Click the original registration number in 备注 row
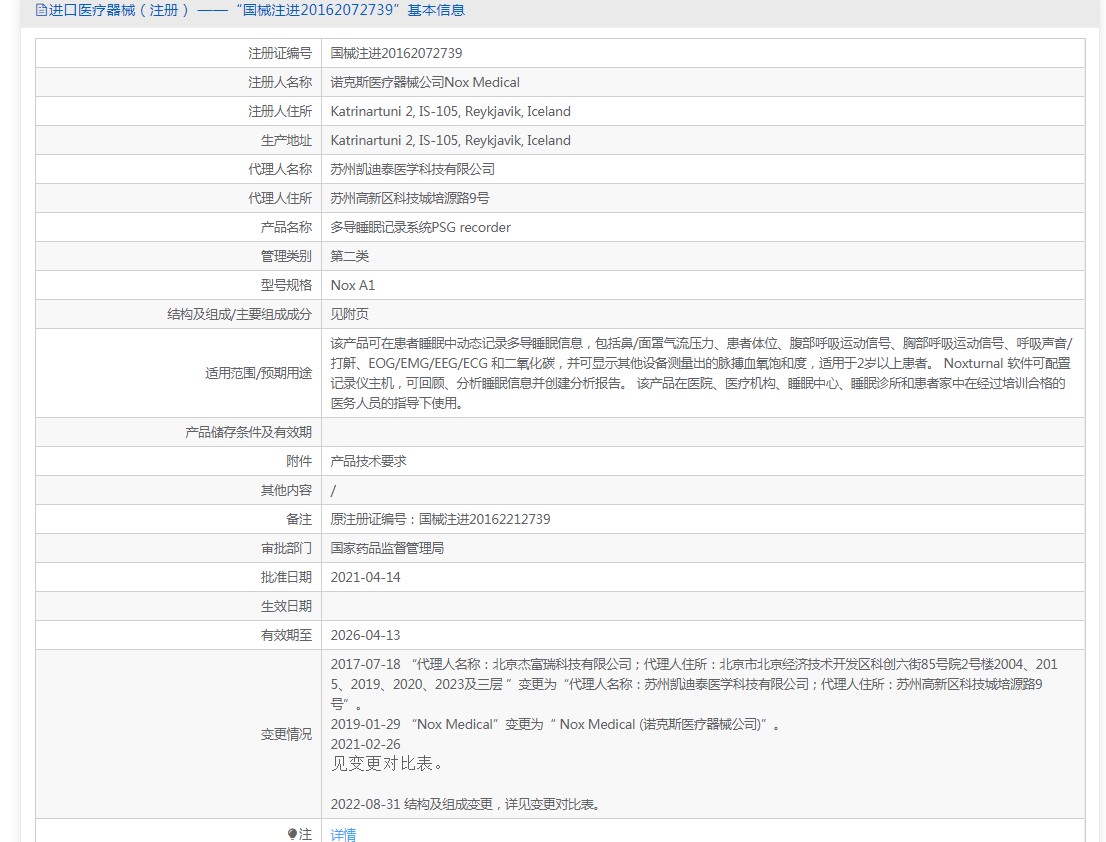This screenshot has height=842, width=1106. (440, 519)
